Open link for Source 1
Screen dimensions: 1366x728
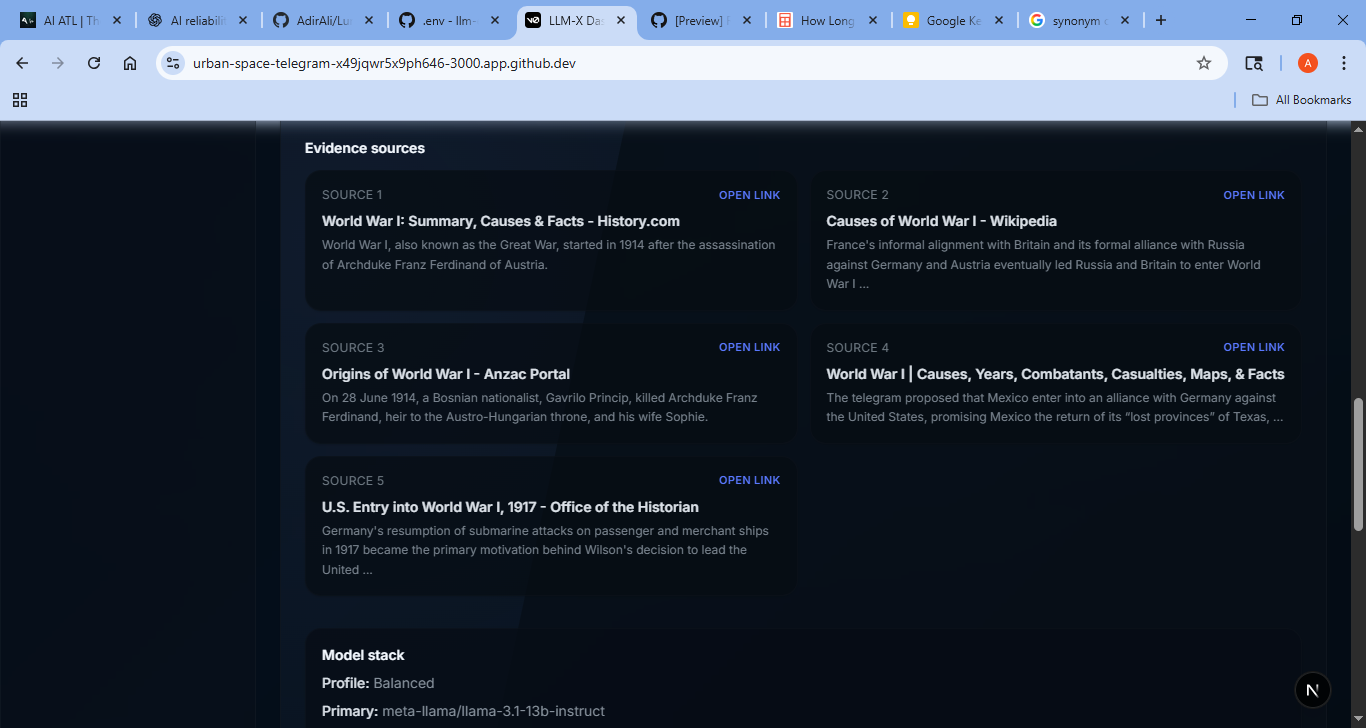coord(749,195)
